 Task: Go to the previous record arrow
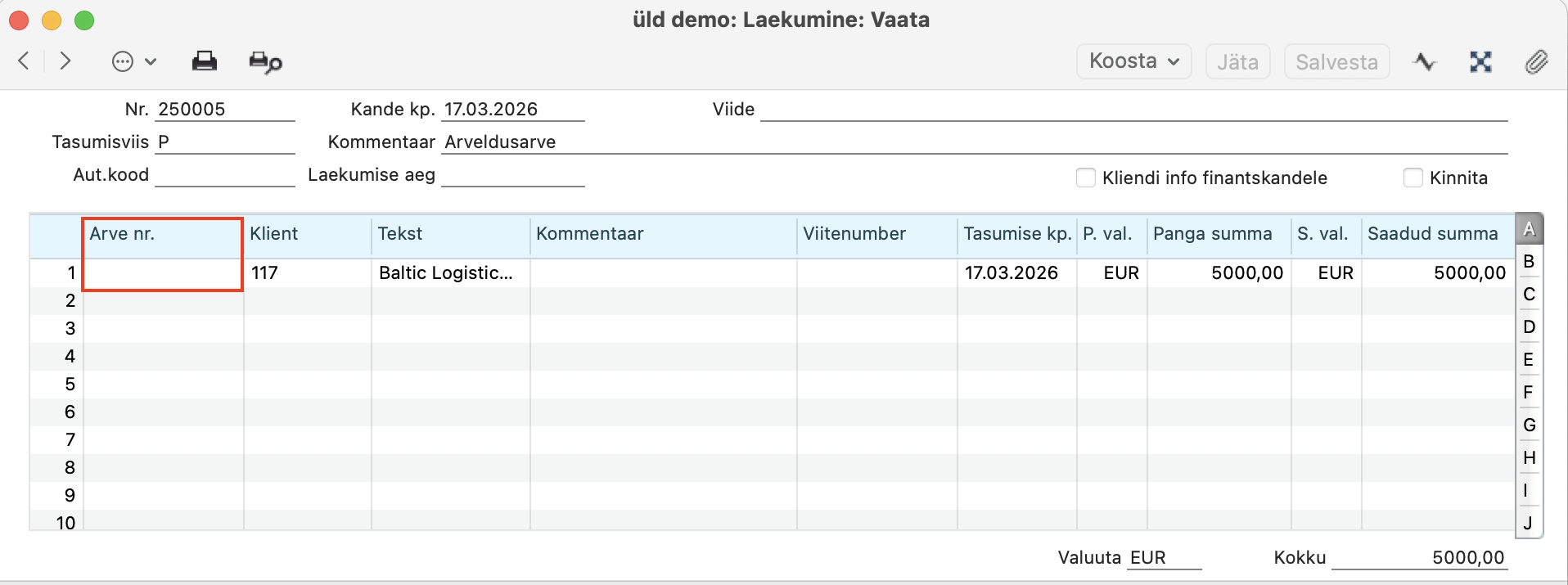tap(24, 61)
